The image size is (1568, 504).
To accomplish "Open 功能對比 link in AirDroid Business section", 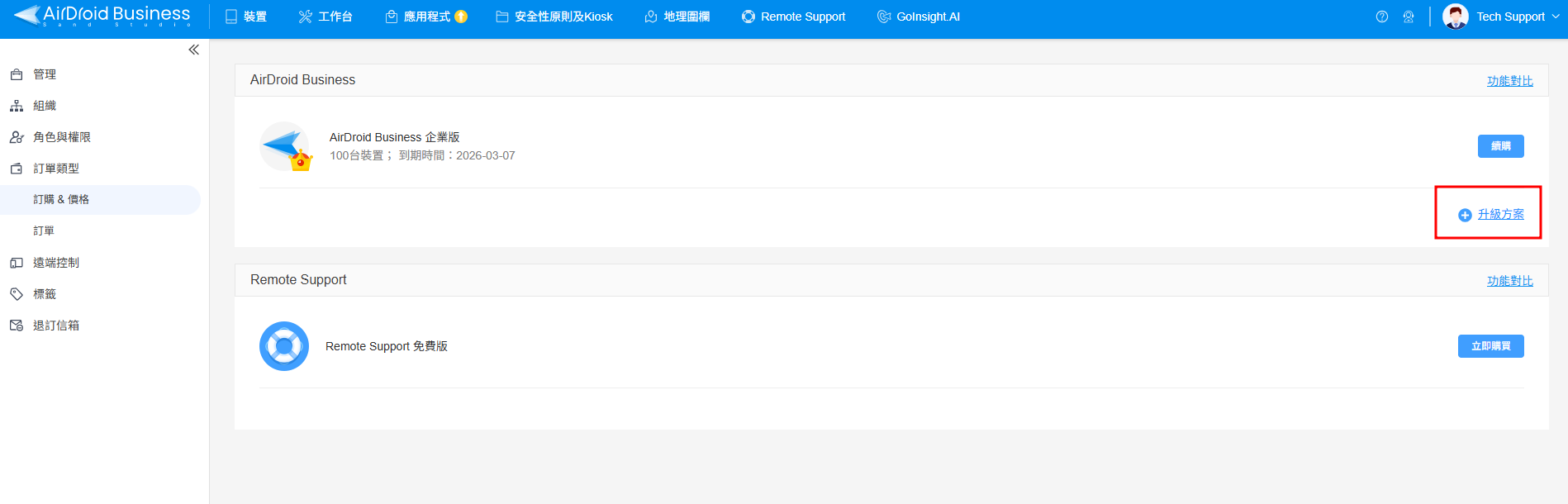I will tap(1509, 81).
